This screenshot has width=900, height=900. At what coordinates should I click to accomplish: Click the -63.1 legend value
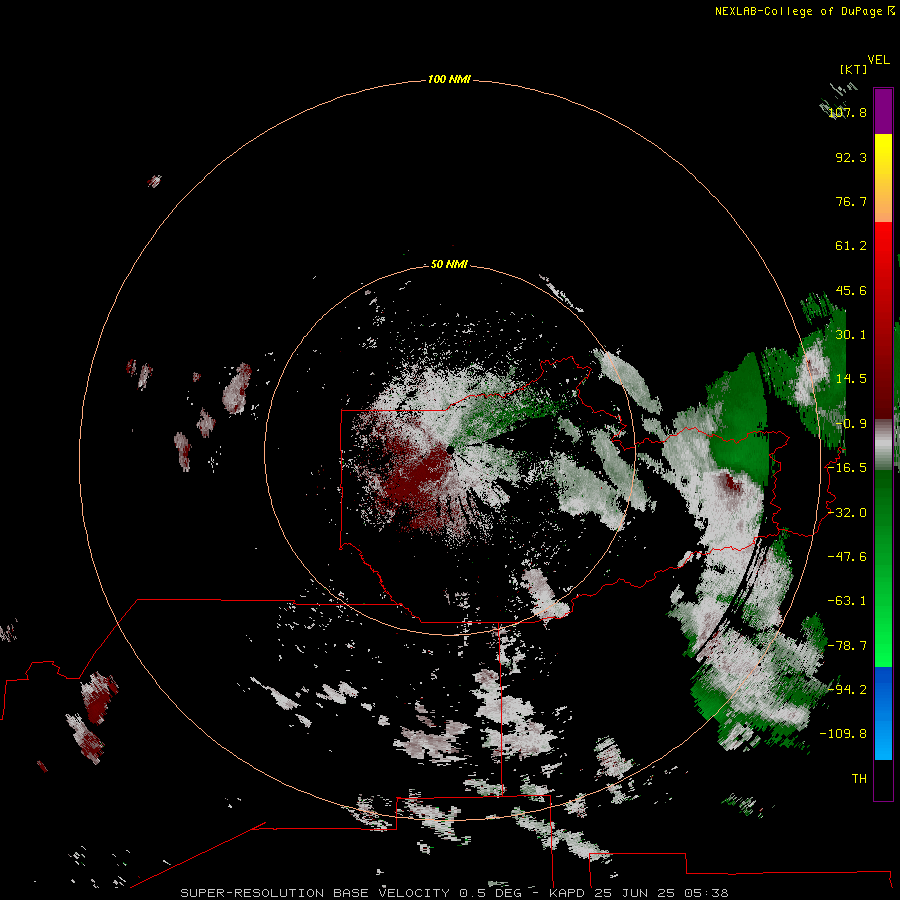click(x=848, y=601)
